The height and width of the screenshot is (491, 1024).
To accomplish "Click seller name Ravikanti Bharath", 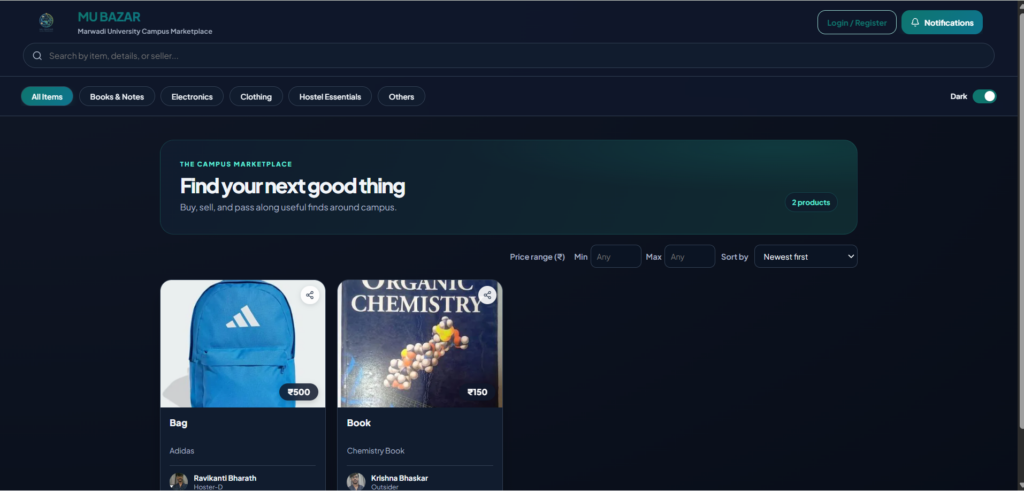I will (x=225, y=478).
